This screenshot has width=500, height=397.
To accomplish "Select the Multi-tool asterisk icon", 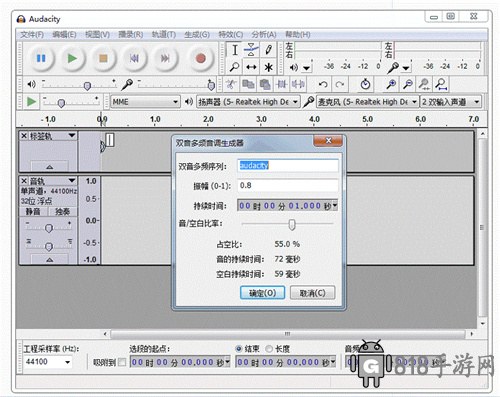I will pyautogui.click(x=268, y=67).
